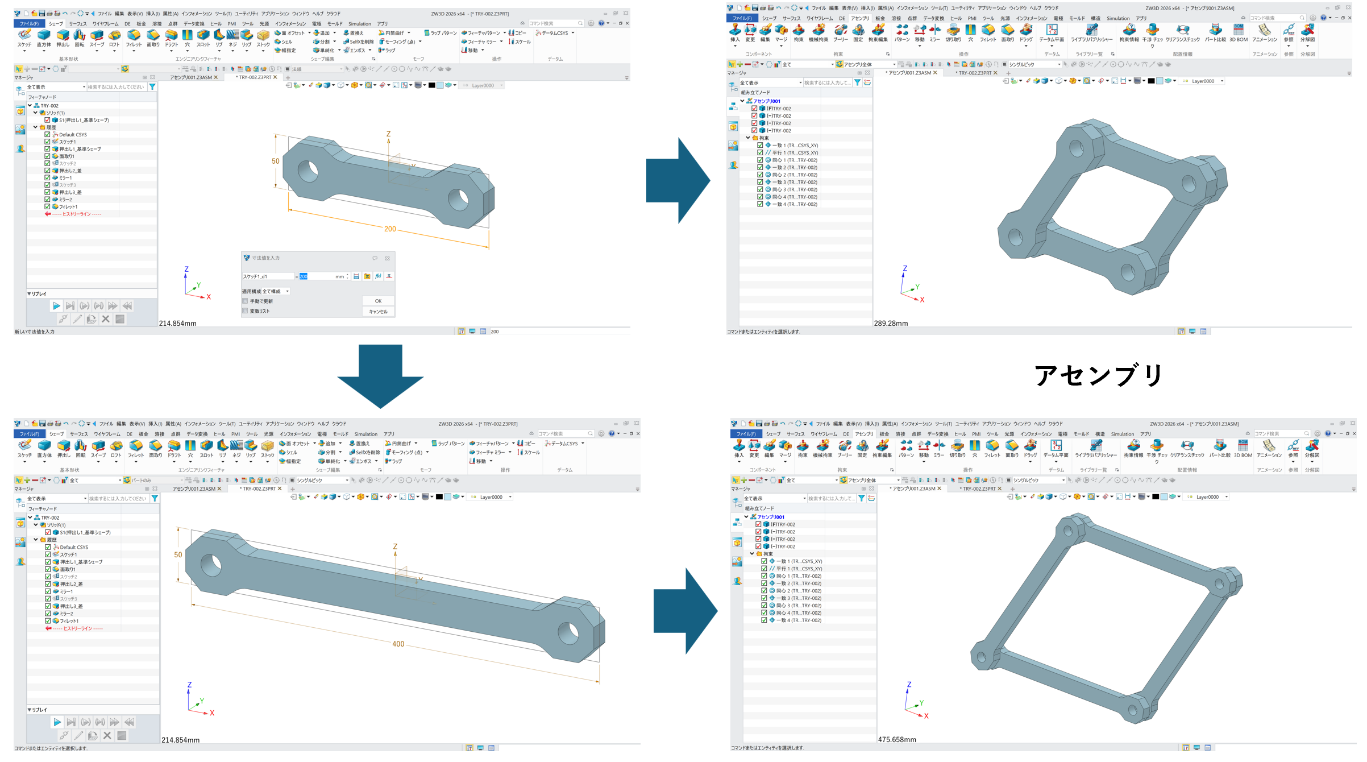Open ファイル(F) tab in the 200 mm part window
The height and width of the screenshot is (762, 1367).
coord(29,23)
